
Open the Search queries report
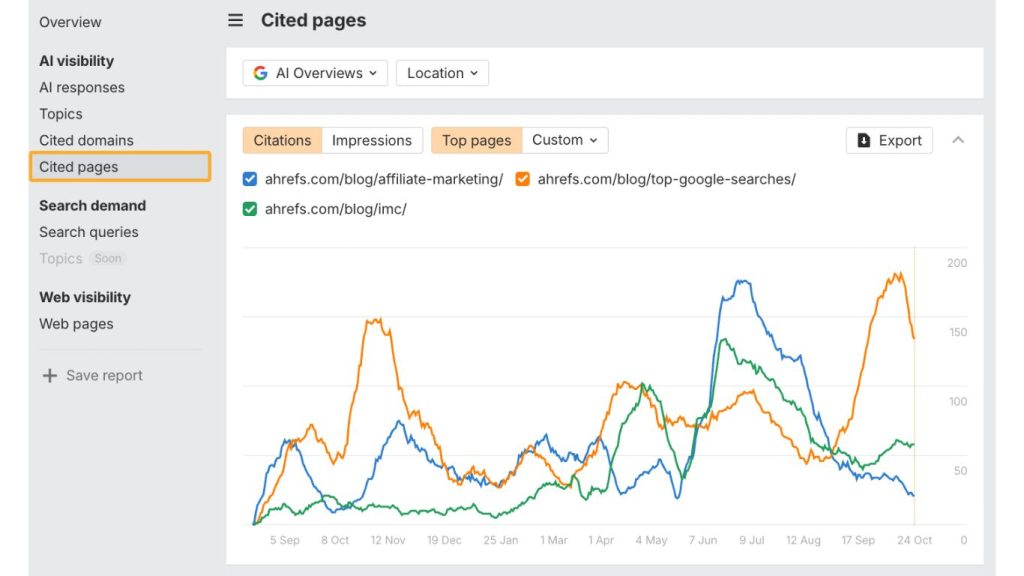pyautogui.click(x=89, y=232)
